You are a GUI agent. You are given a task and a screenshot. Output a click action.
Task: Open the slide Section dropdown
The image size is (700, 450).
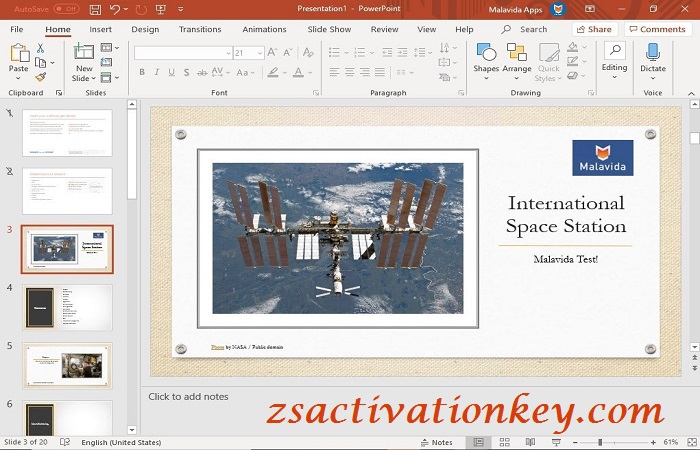point(110,78)
